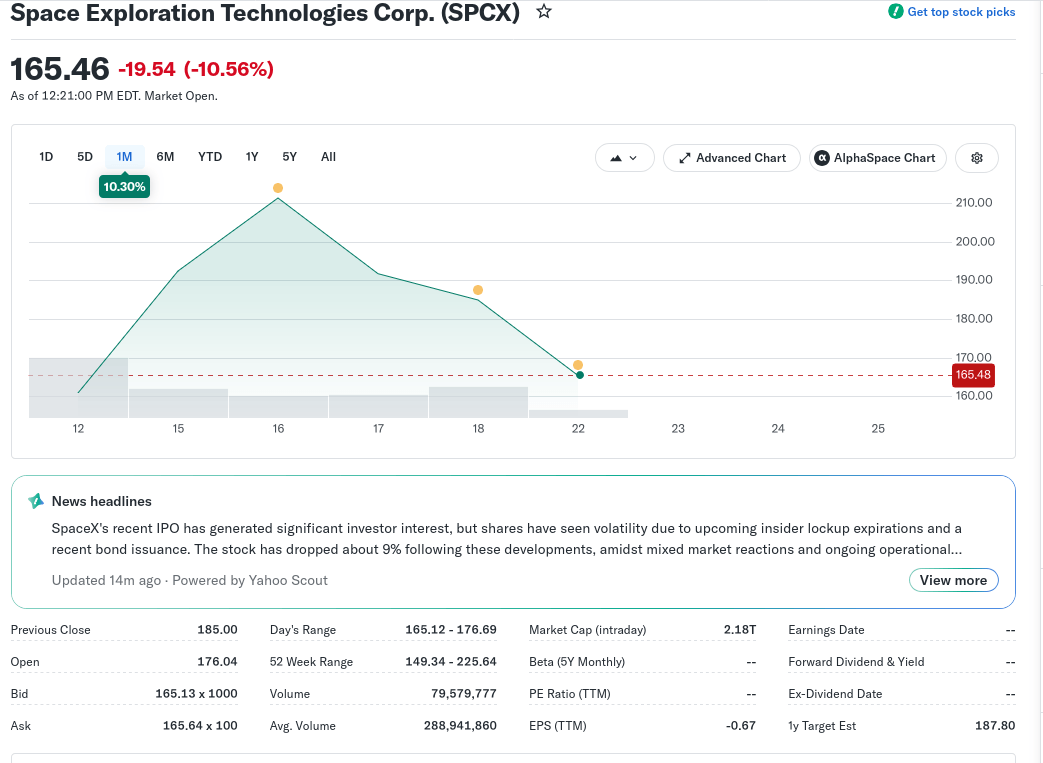Click Bid value 165.13 x 1000

[196, 694]
